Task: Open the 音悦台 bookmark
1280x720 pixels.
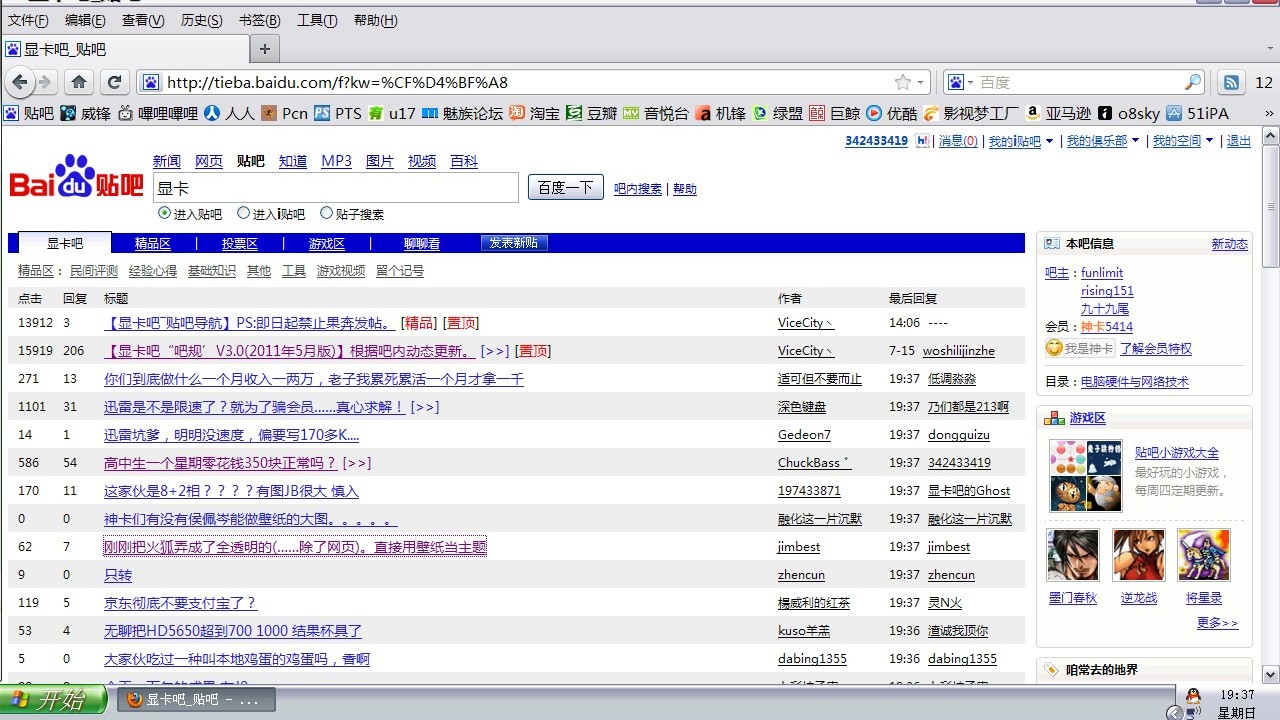Action: point(656,113)
